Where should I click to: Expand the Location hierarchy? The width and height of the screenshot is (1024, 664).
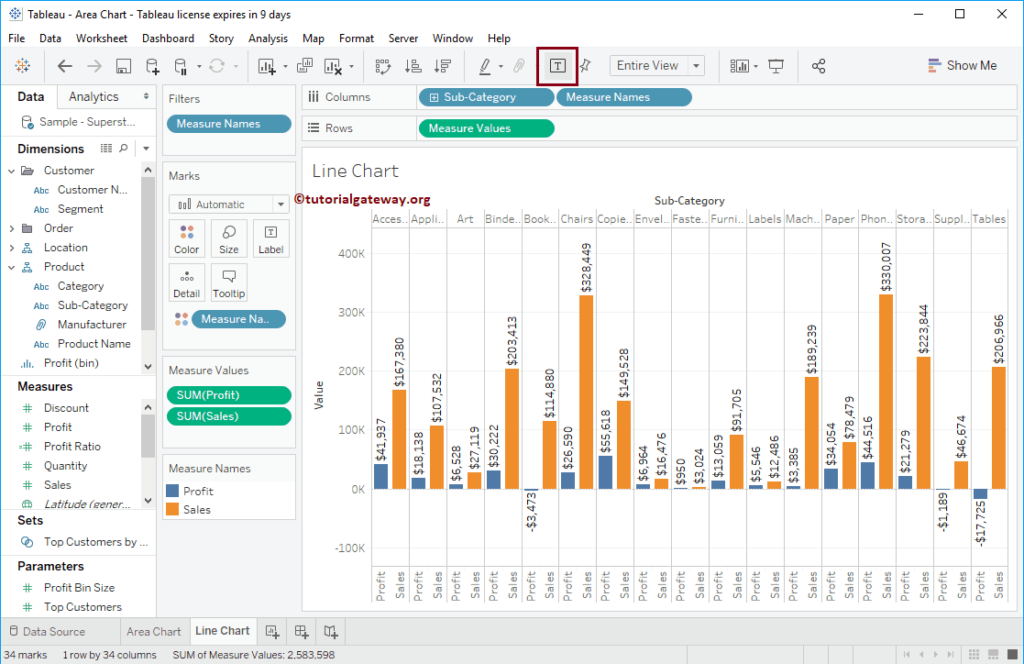(x=12, y=248)
